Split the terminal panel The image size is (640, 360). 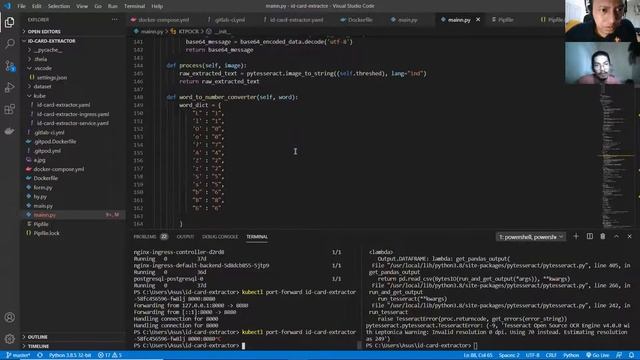click(589, 236)
